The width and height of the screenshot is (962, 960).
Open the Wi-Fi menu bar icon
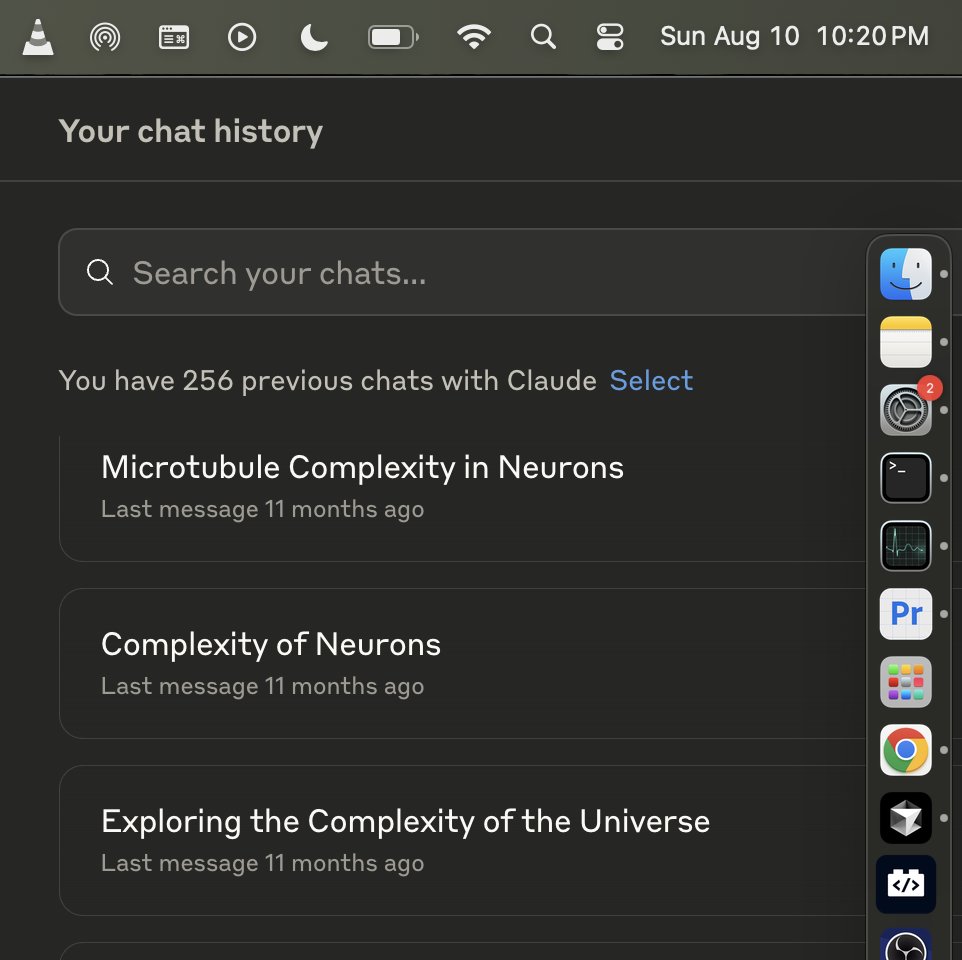[474, 37]
